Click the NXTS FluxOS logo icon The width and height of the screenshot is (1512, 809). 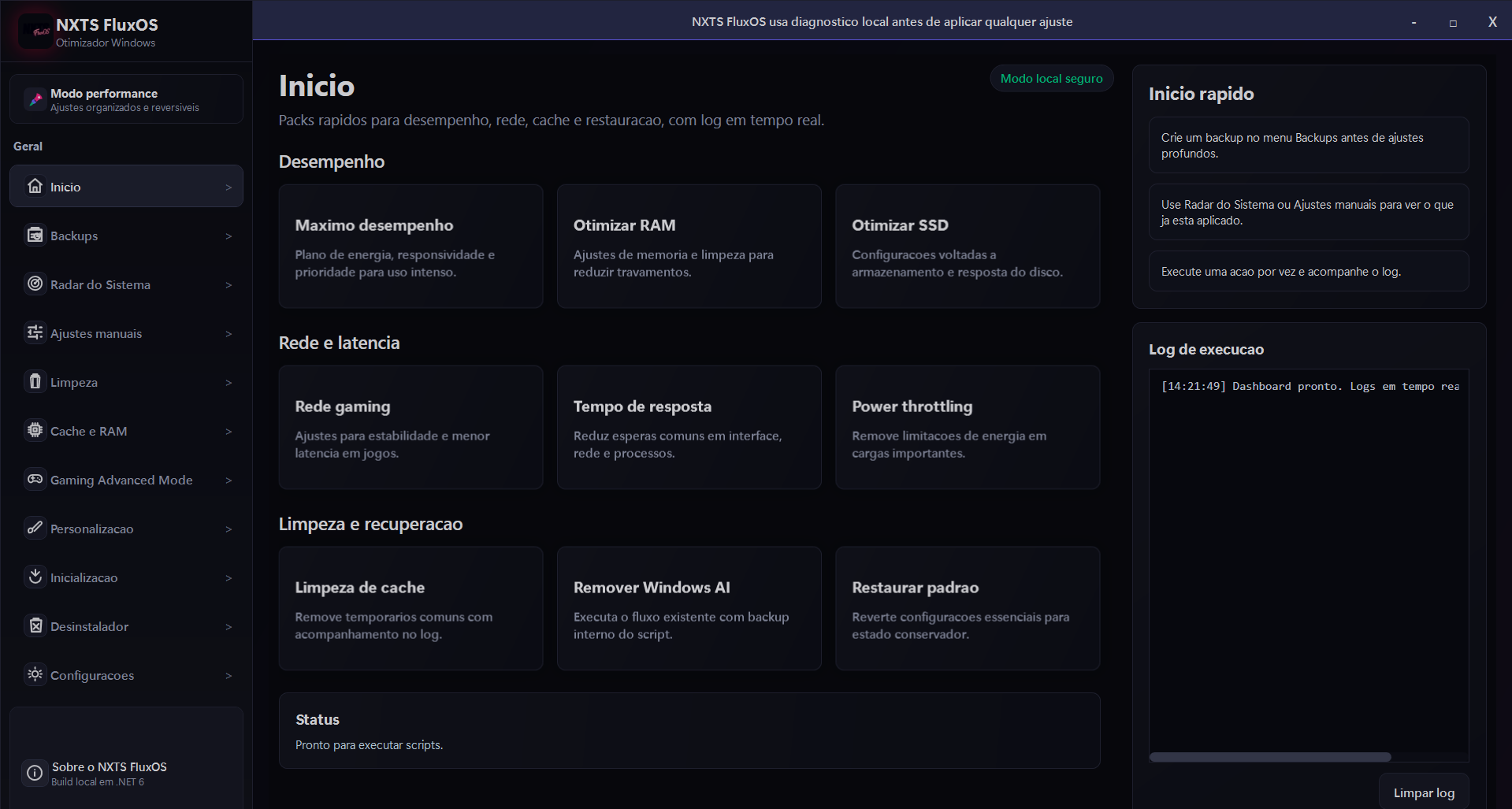pos(36,32)
